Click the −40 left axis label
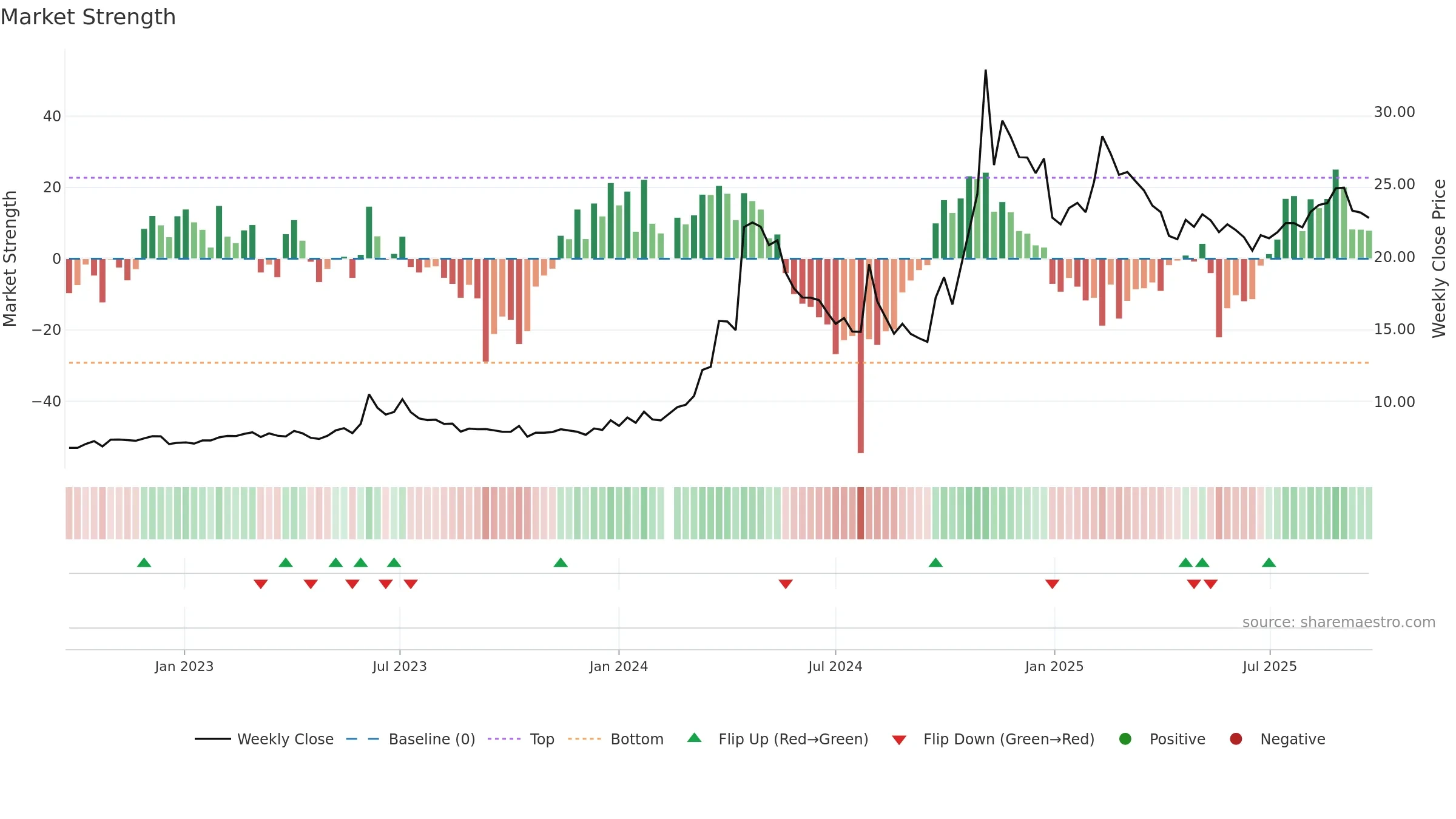Screen dimensions: 1456x819 click(46, 401)
